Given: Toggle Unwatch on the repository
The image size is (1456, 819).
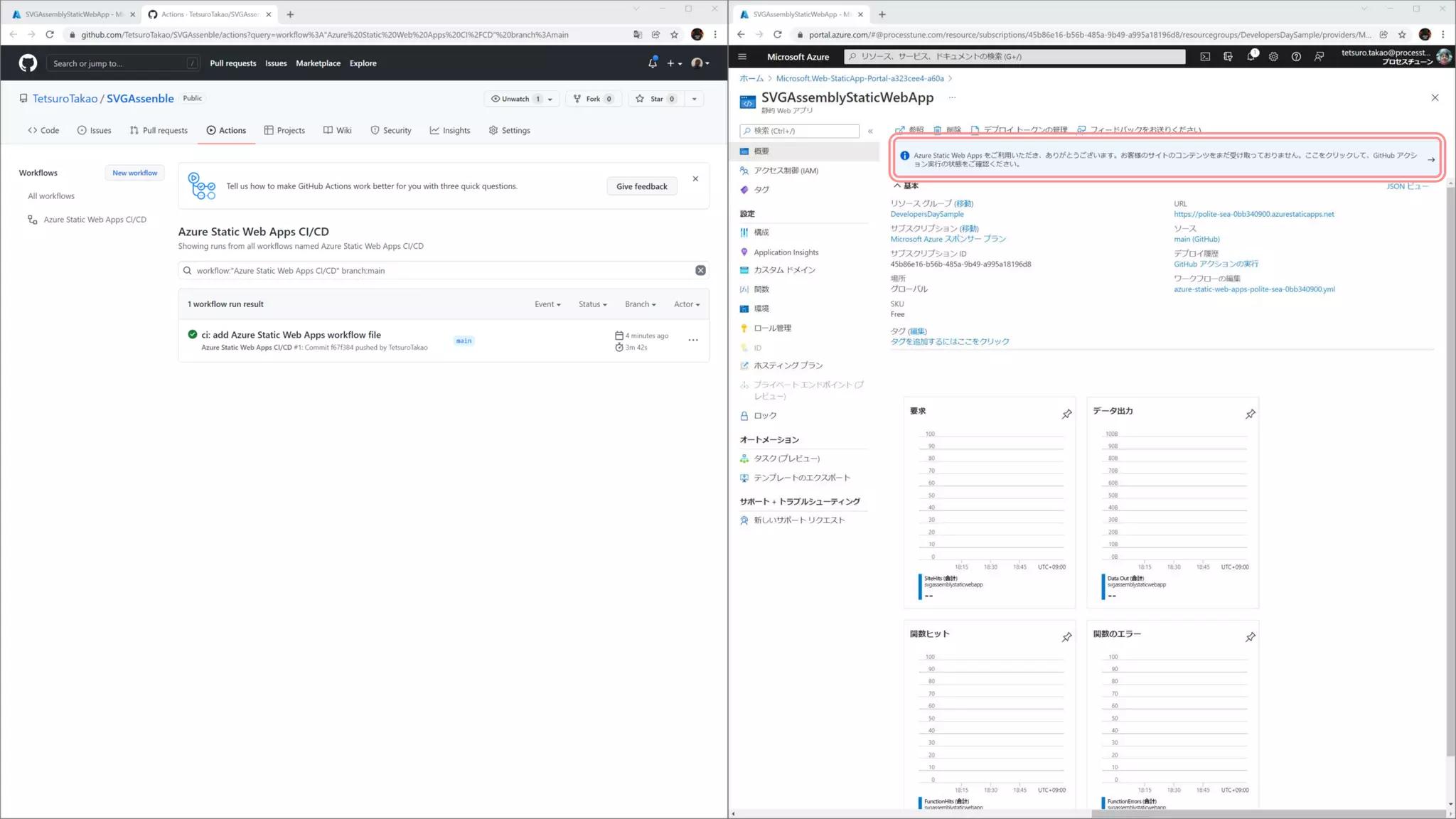Looking at the screenshot, I should [515, 99].
